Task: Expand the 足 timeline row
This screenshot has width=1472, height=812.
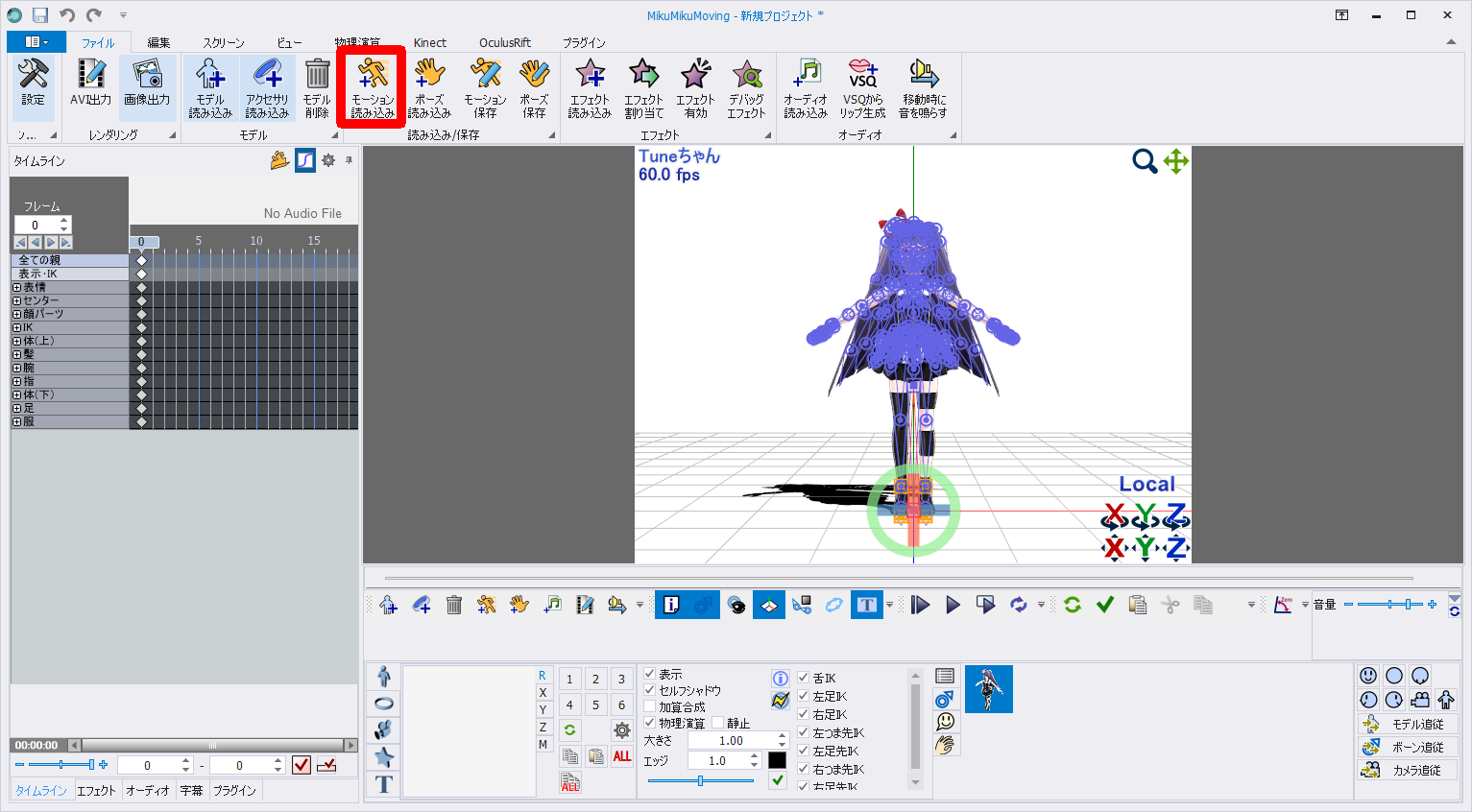Action: click(16, 408)
